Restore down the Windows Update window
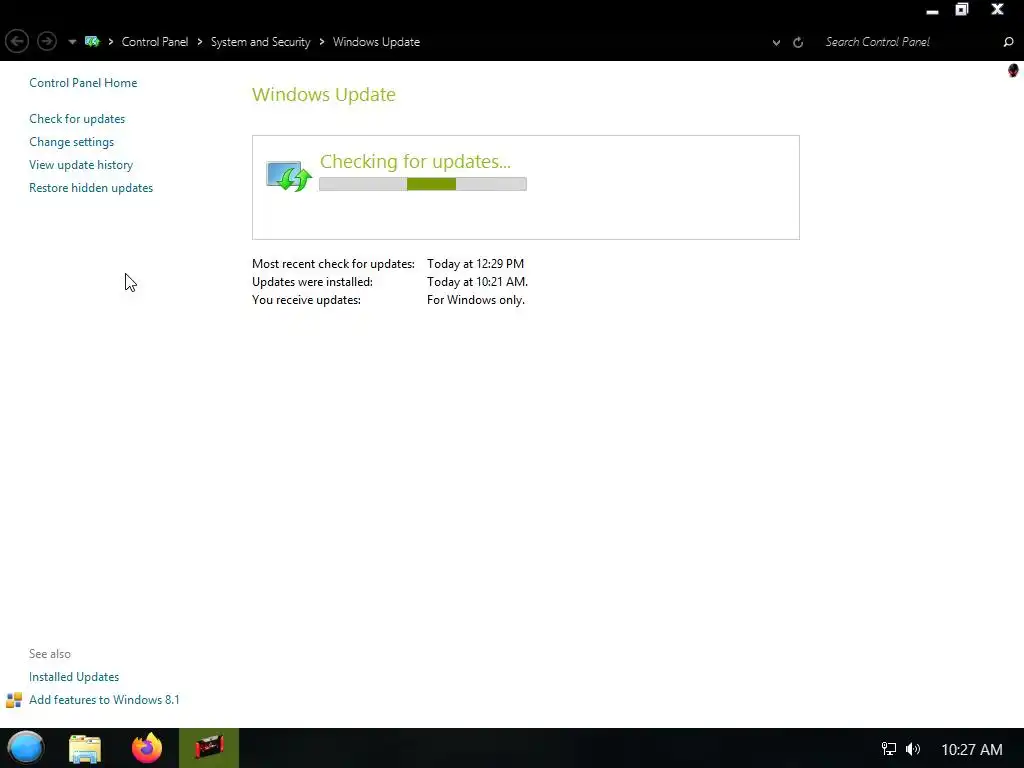The width and height of the screenshot is (1024, 768). coord(962,9)
